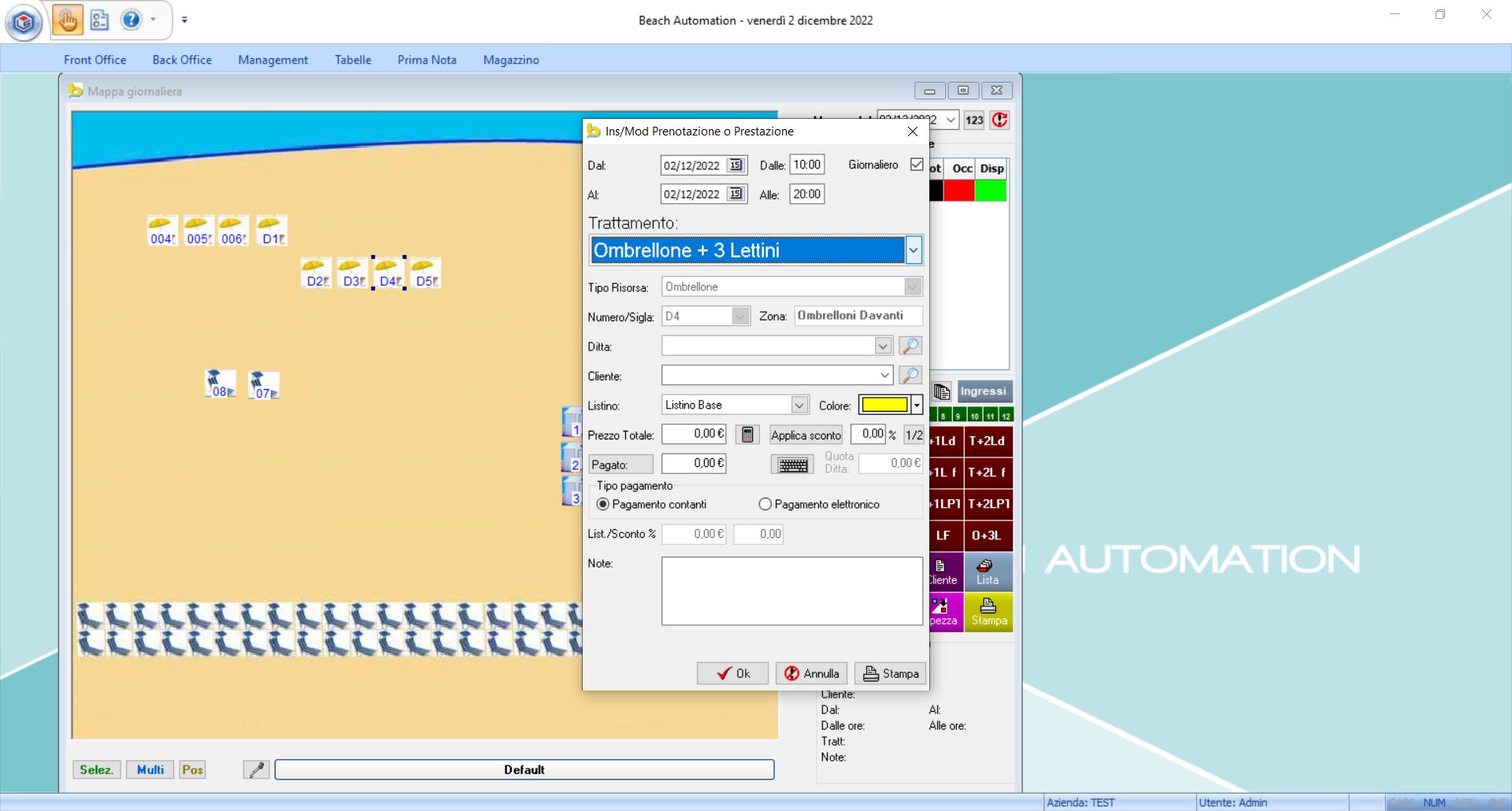Open calendar picker for Al date
Image resolution: width=1512 pixels, height=811 pixels.
coord(736,194)
